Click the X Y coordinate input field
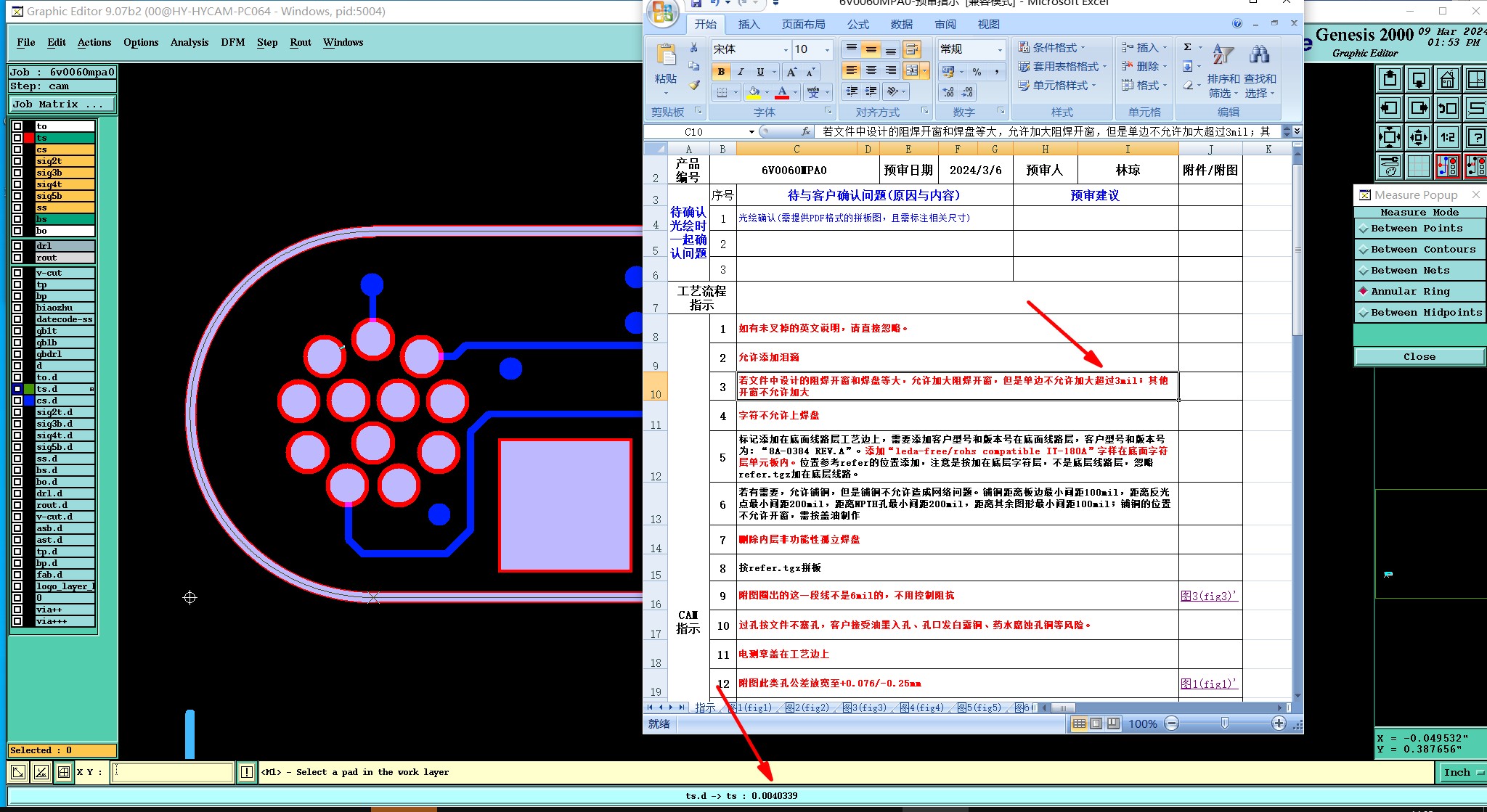 point(173,772)
